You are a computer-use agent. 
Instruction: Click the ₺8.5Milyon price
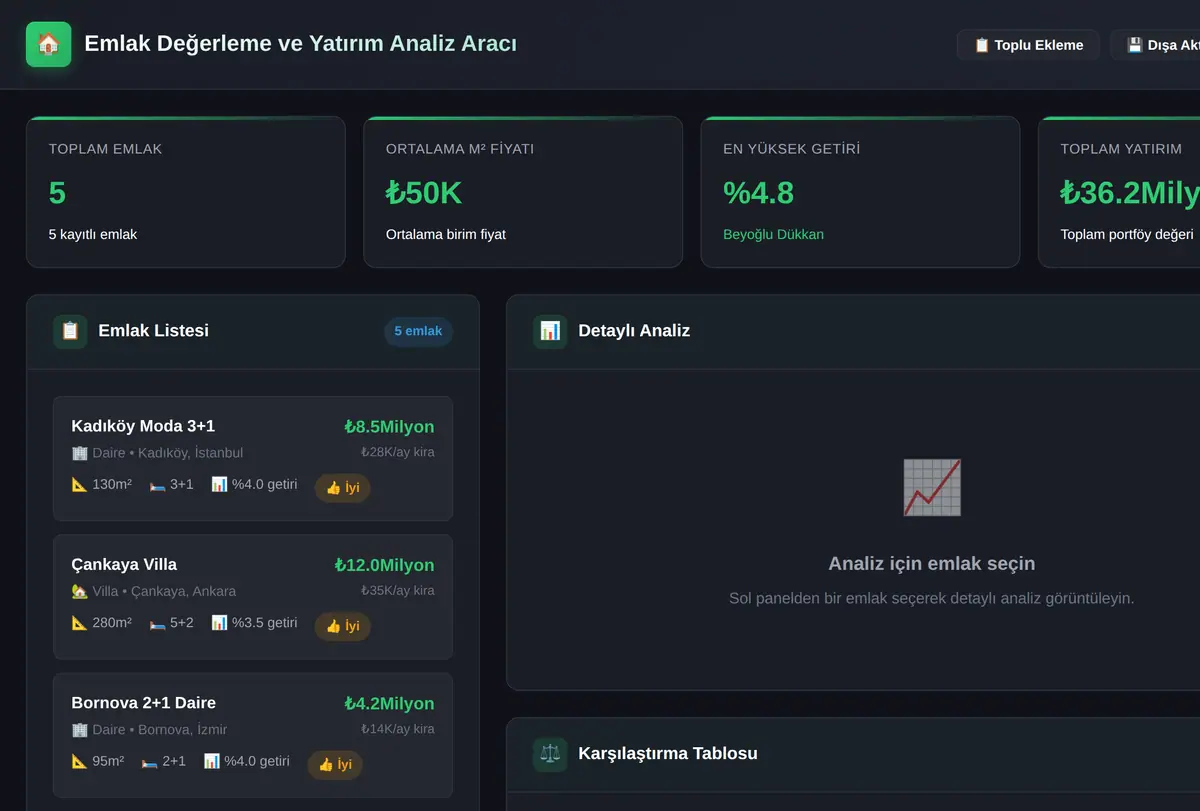(x=389, y=427)
